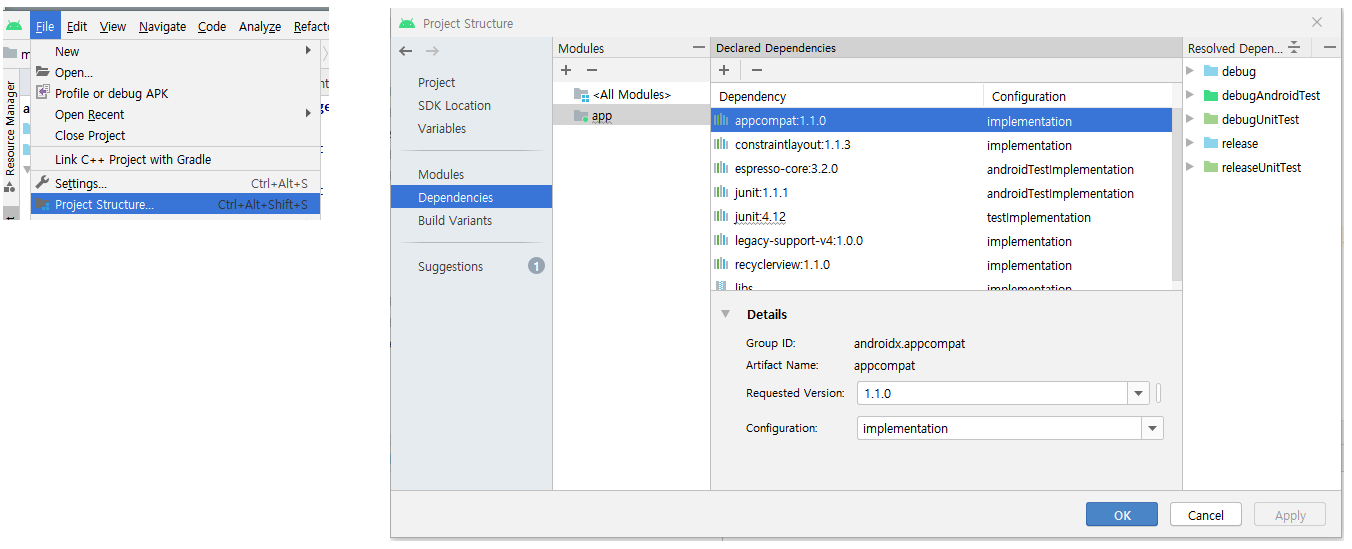The image size is (1352, 549).
Task: Click the OK button
Action: tap(1122, 515)
